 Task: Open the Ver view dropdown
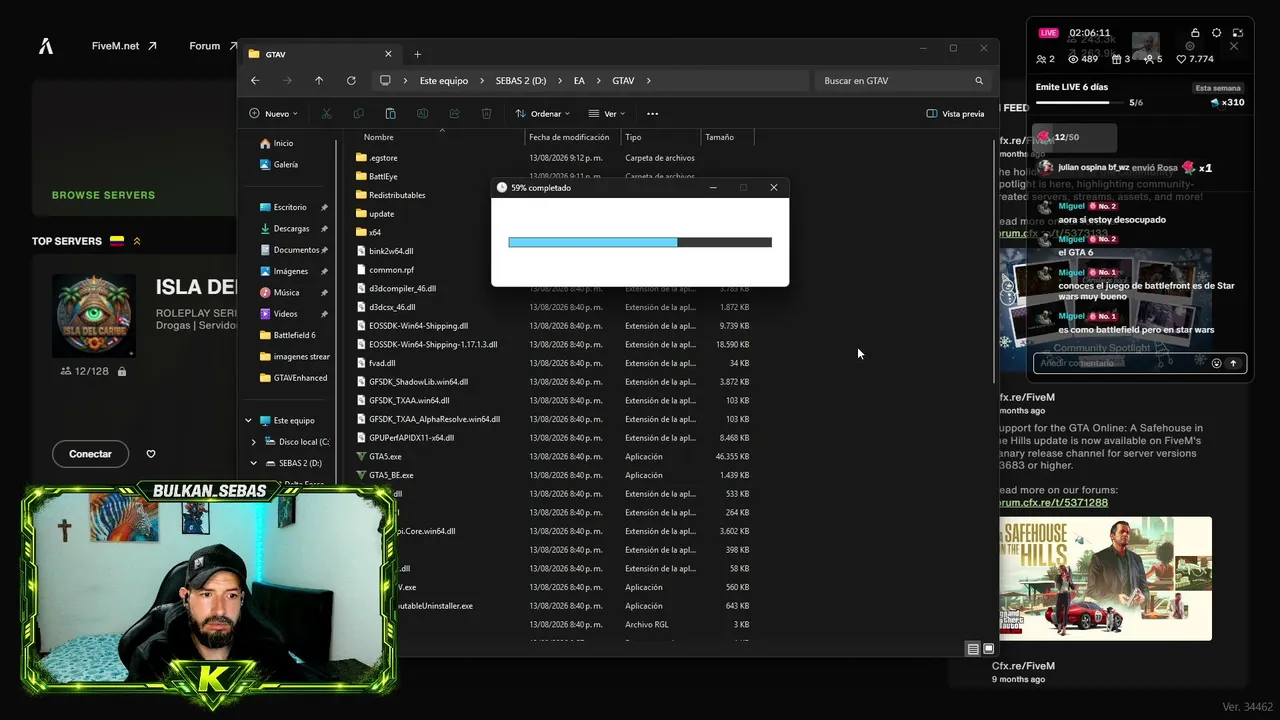607,114
